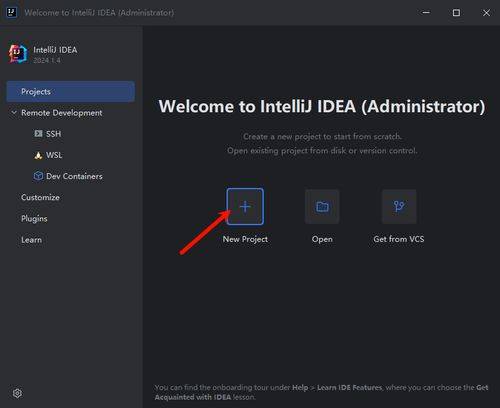Click the Get from VCS label
The width and height of the screenshot is (500, 408).
pyautogui.click(x=399, y=239)
